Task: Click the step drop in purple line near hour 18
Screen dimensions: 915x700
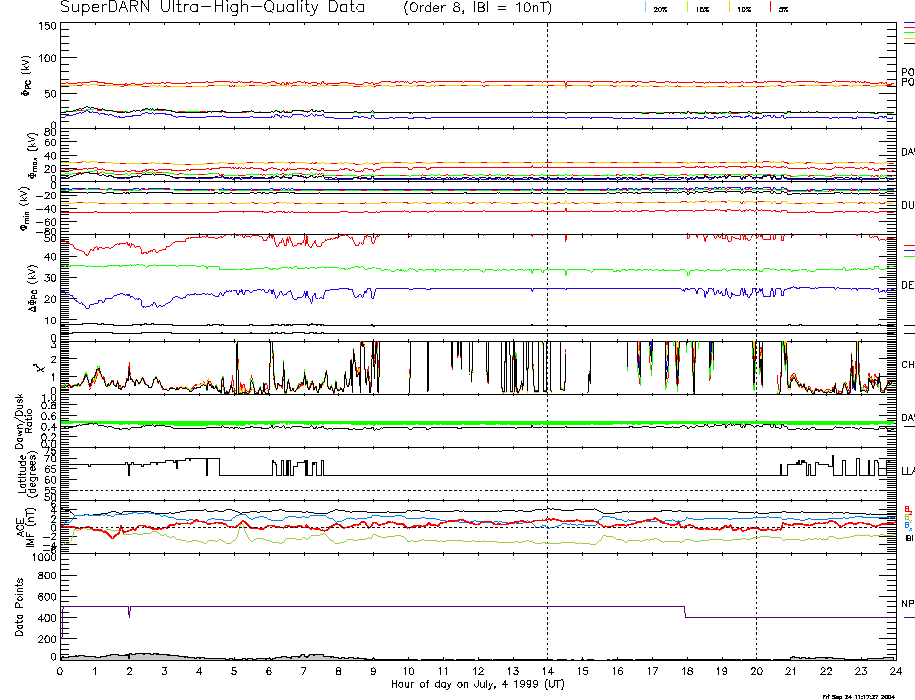Action: point(685,612)
